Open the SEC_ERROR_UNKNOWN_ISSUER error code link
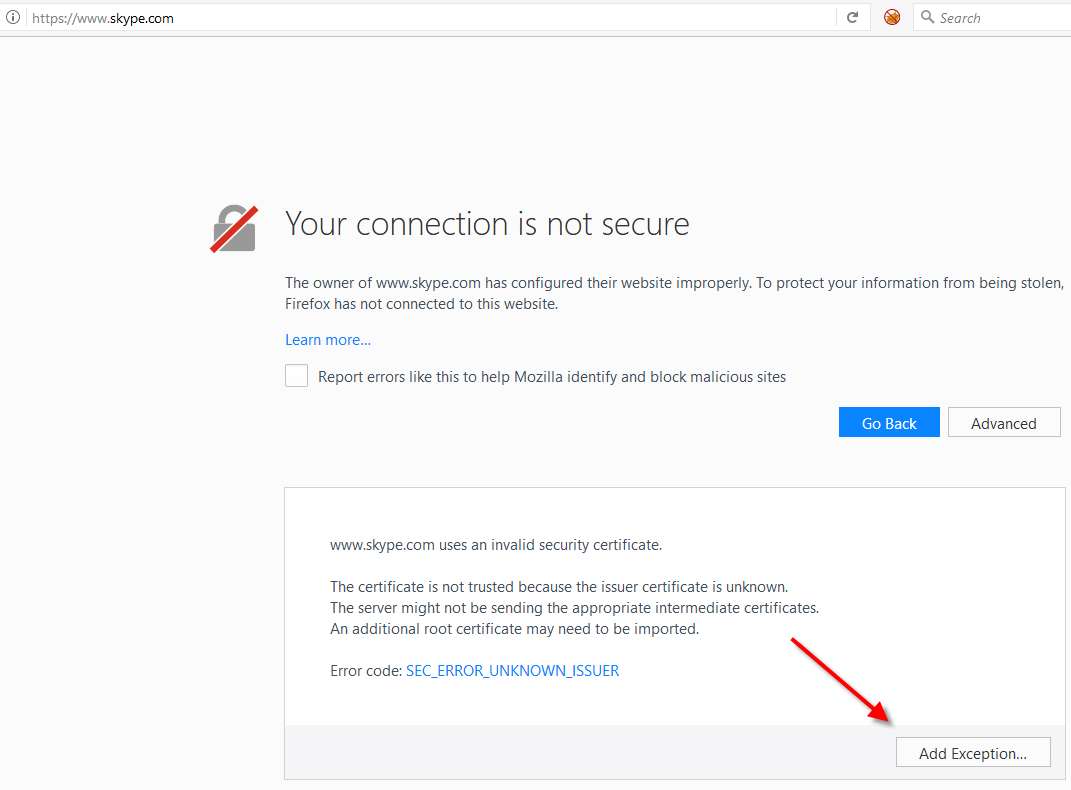 click(512, 671)
